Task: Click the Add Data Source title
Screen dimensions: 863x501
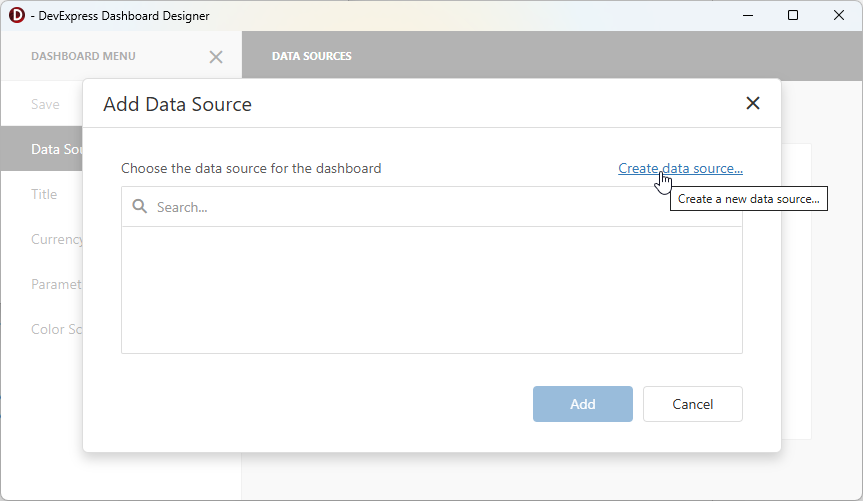Action: 177,104
